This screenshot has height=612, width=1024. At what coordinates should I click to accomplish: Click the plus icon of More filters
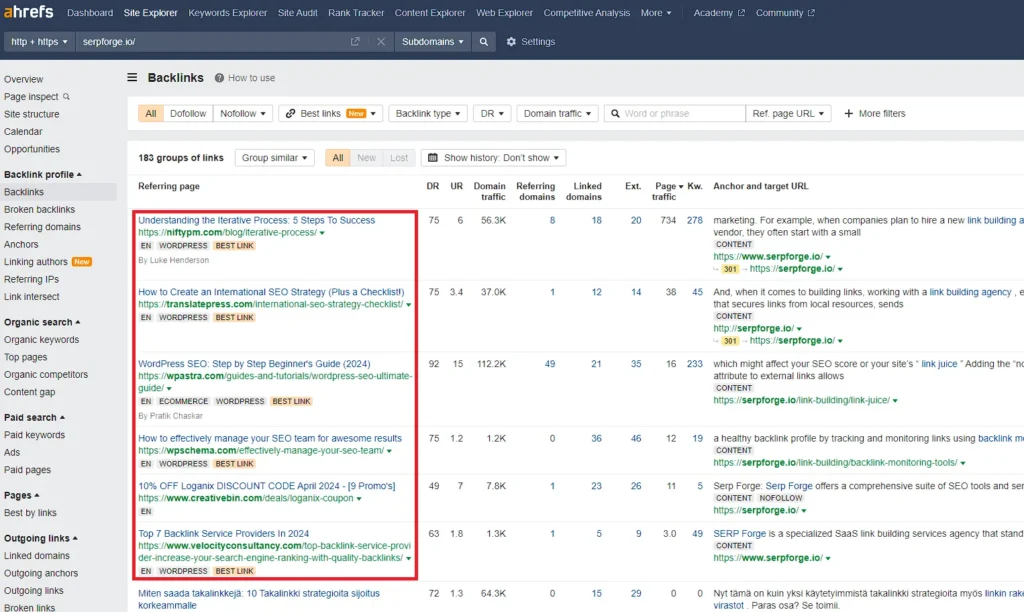[x=848, y=113]
